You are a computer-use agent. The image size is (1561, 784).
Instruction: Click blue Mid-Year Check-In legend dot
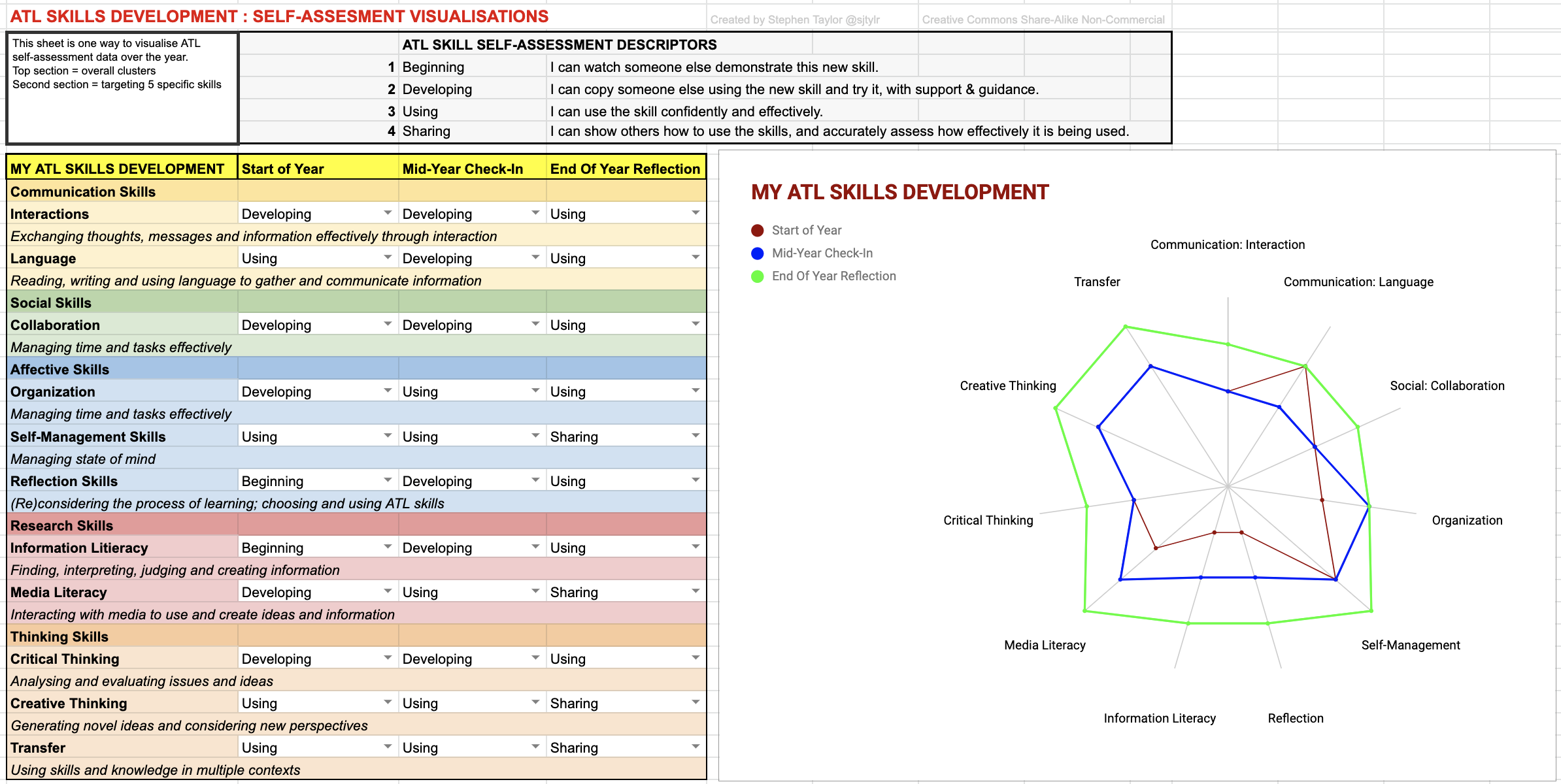point(758,253)
